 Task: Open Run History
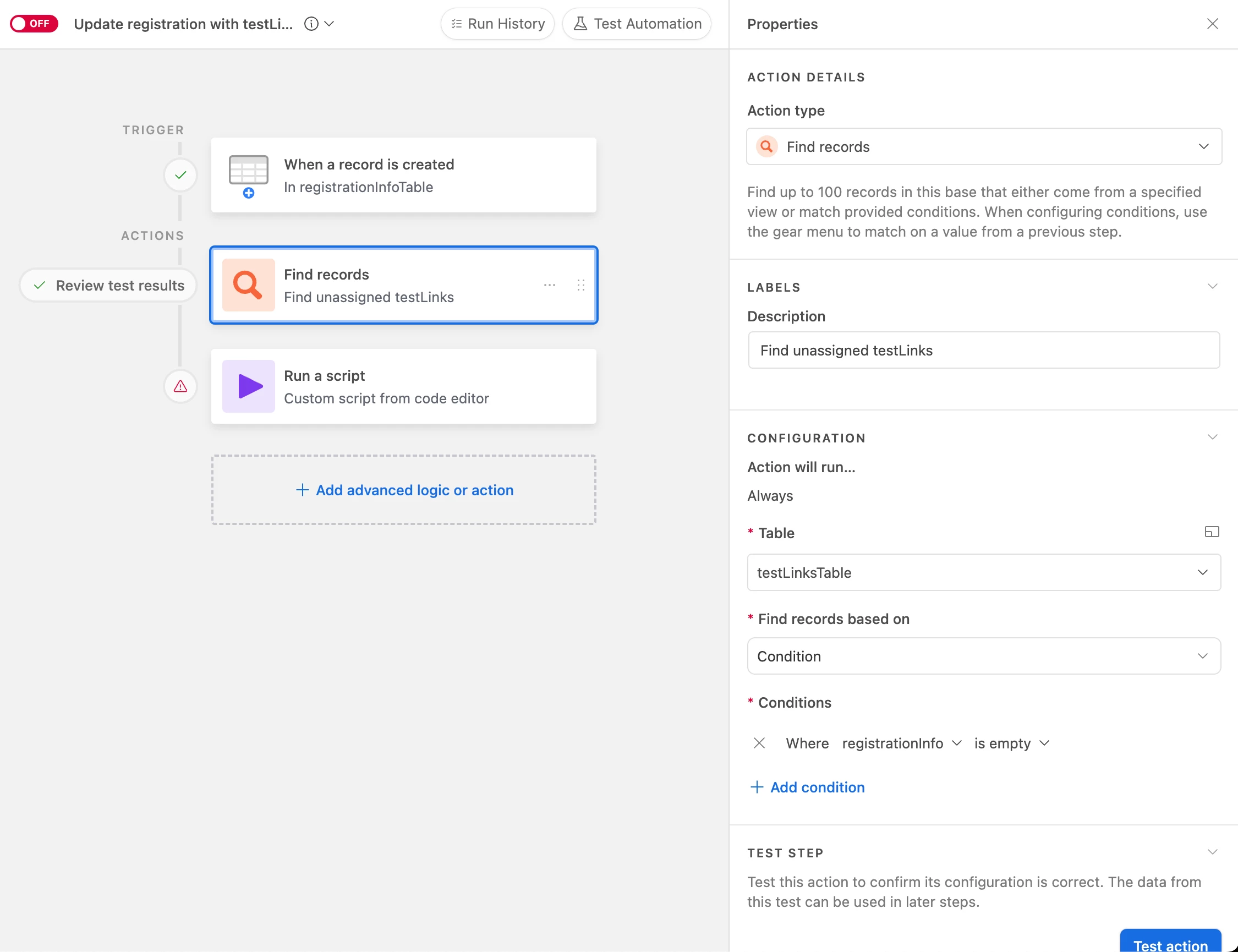pyautogui.click(x=497, y=24)
